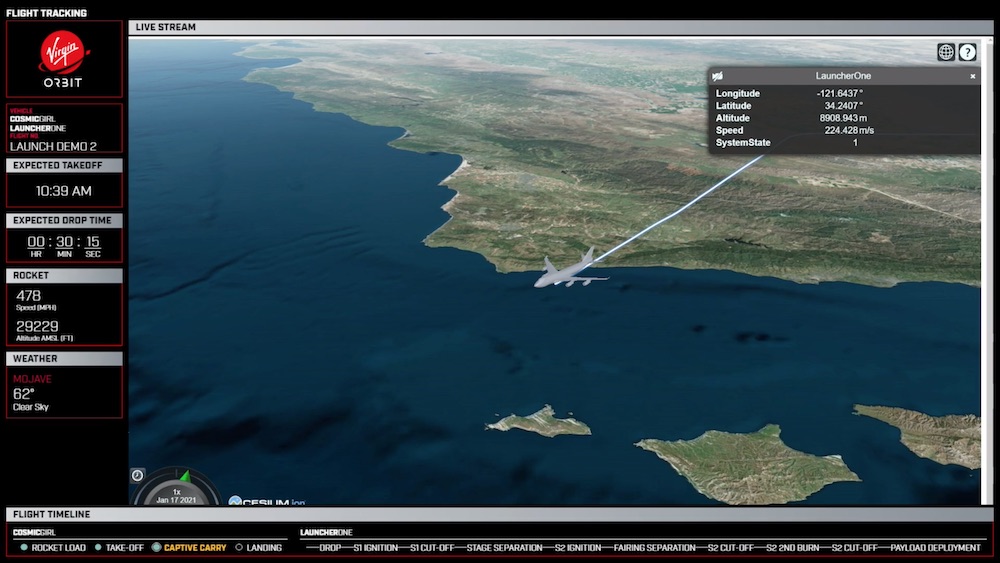This screenshot has width=1000, height=563.
Task: Click the Weather panel header
Action: pos(64,358)
